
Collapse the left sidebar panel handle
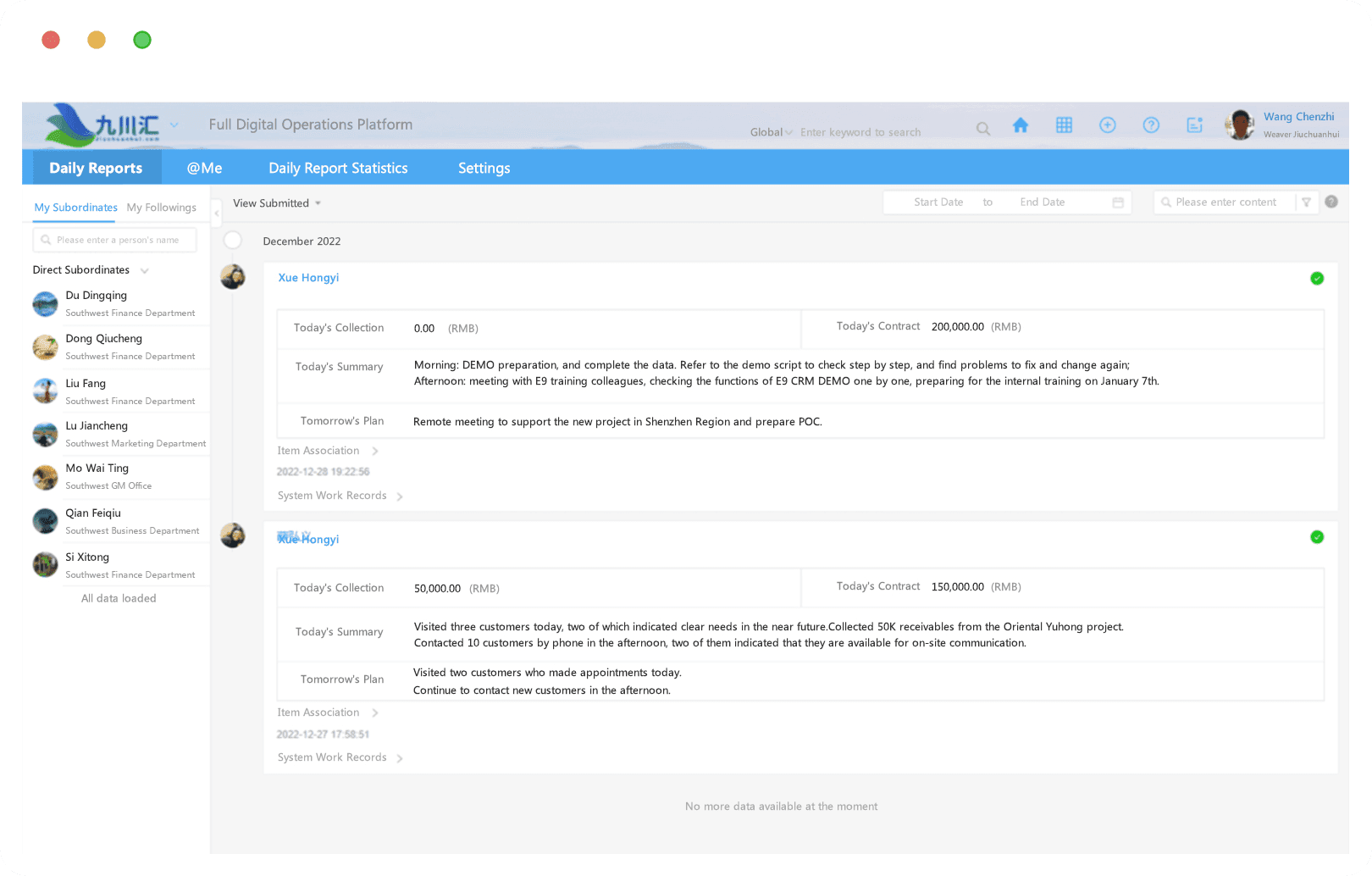[217, 213]
